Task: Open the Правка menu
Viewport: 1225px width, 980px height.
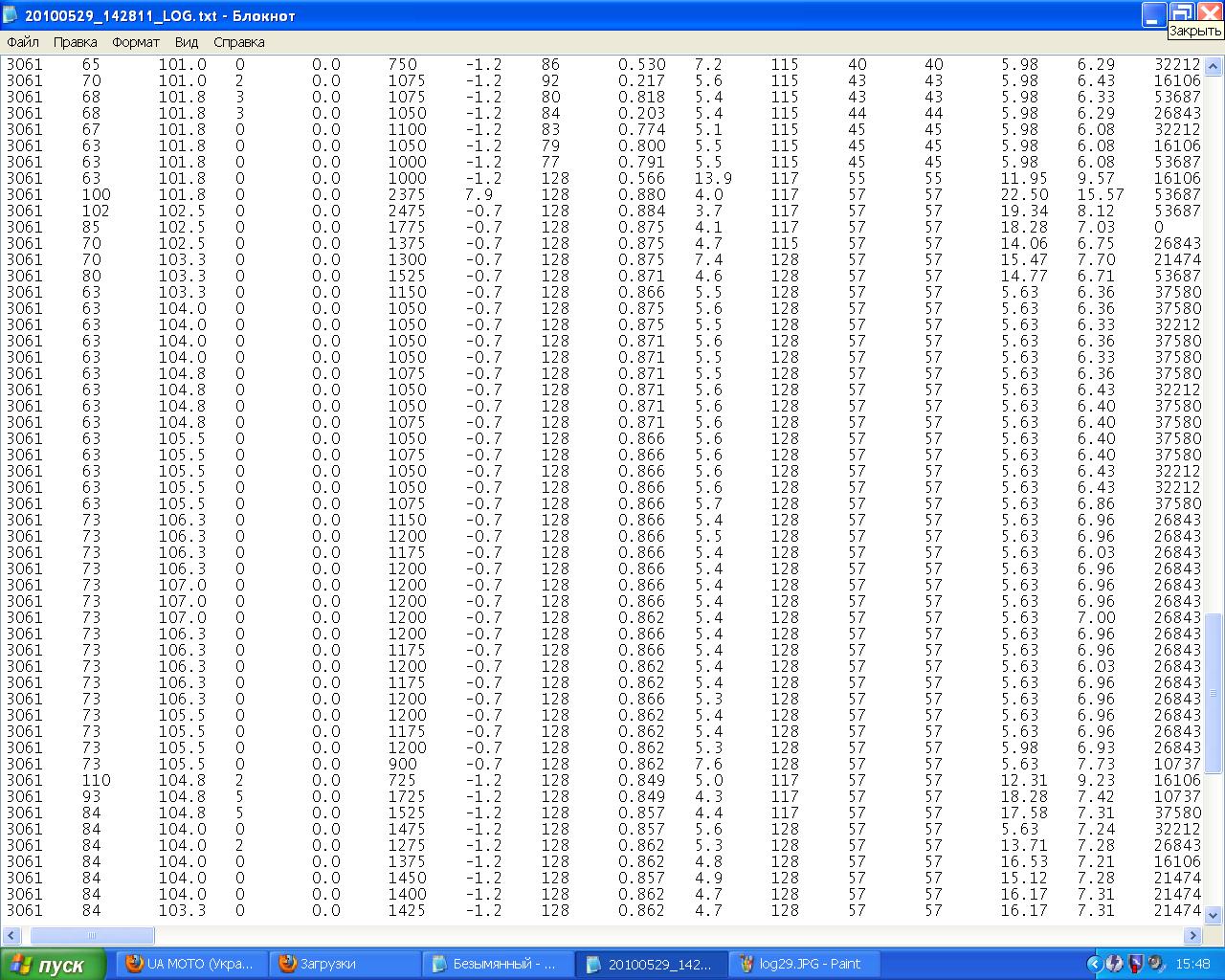Action: [x=75, y=42]
